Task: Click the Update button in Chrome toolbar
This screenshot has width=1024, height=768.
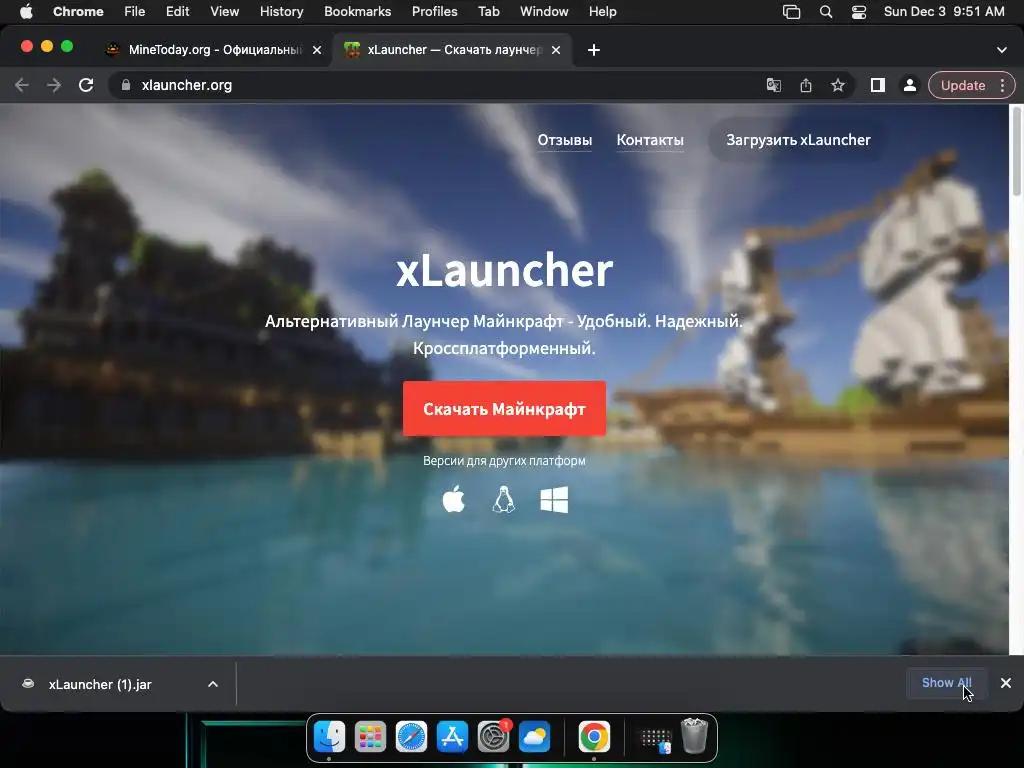Action: [963, 86]
